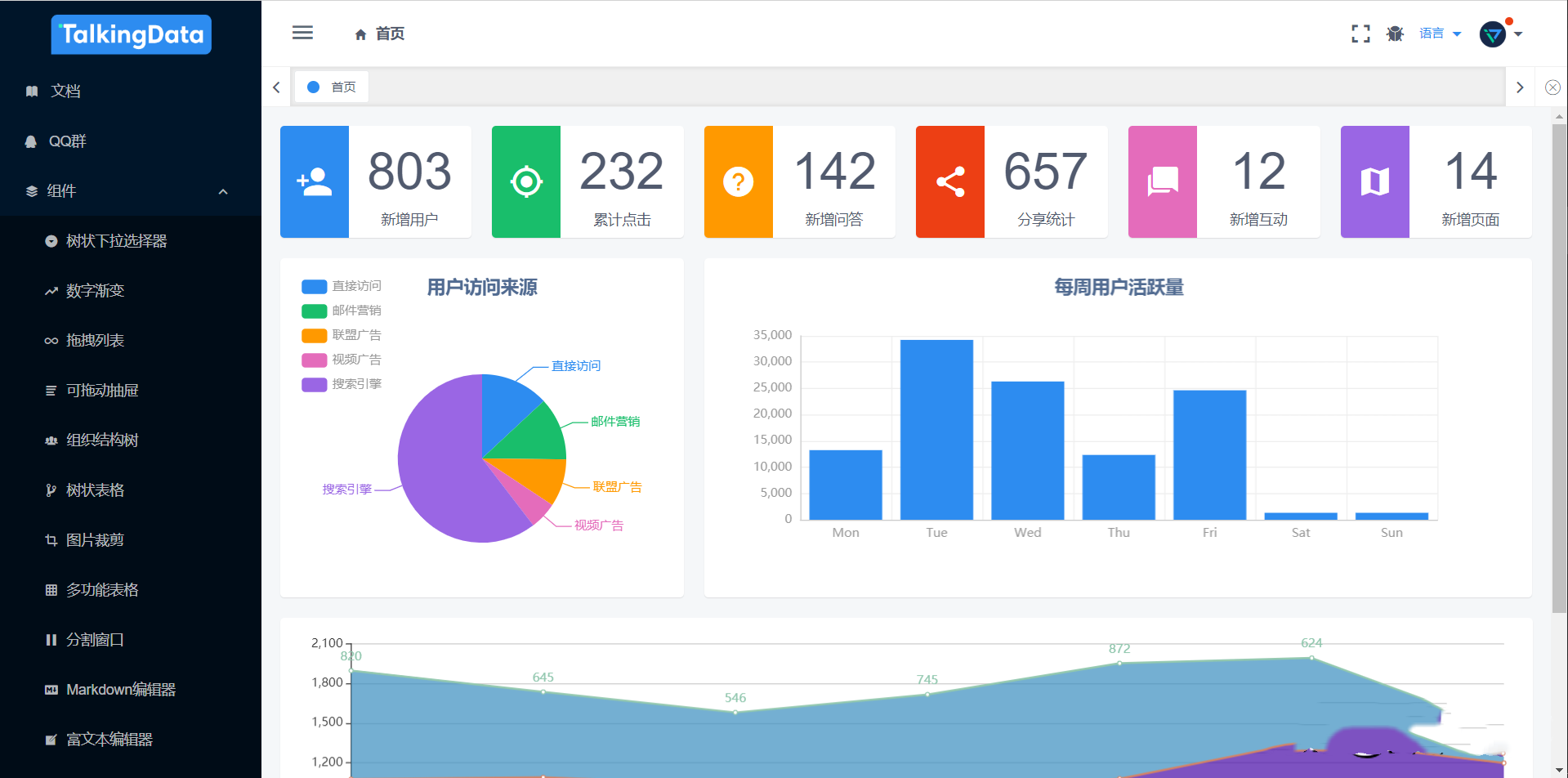This screenshot has height=778, width=1568.
Task: Select the 首页 tab
Action: pos(332,87)
